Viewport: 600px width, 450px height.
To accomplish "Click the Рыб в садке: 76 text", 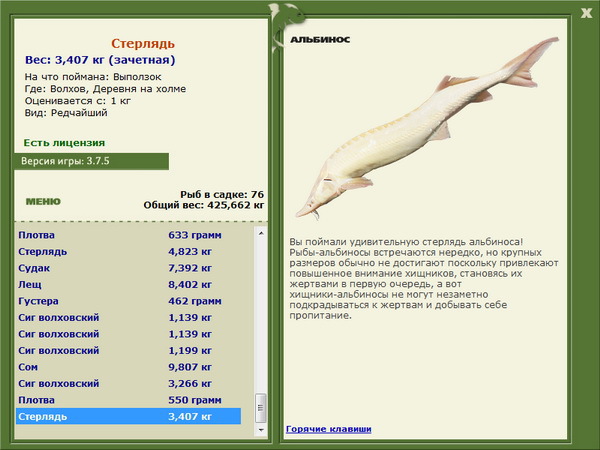I will pos(222,194).
